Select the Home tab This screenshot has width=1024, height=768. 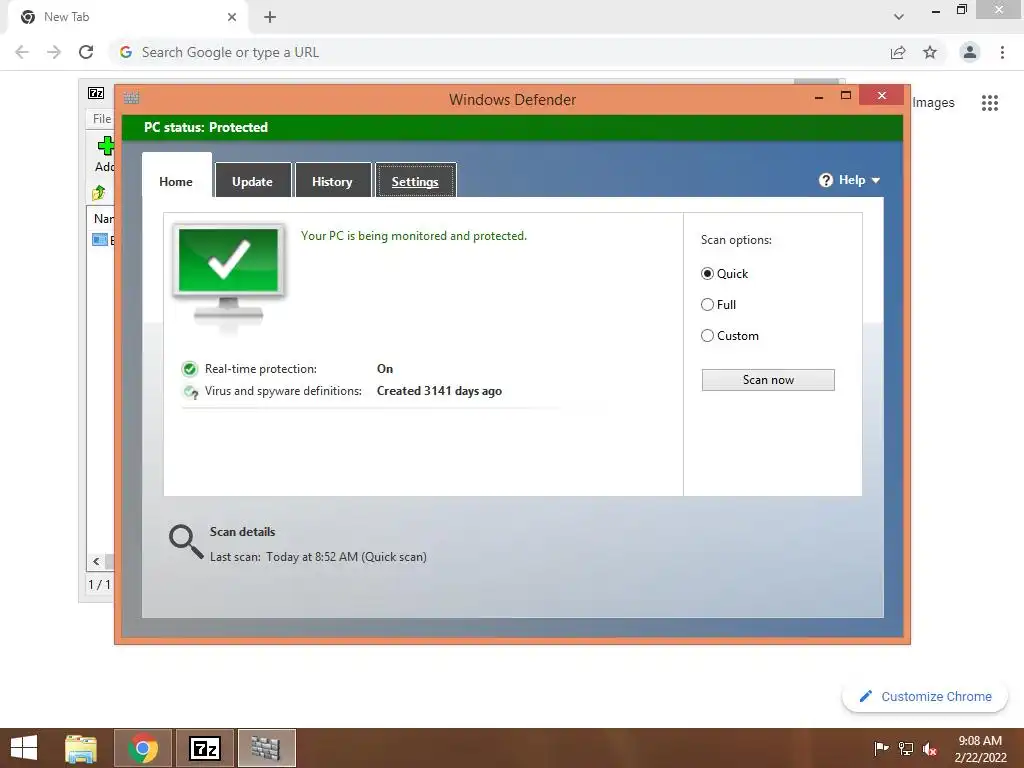coord(176,176)
